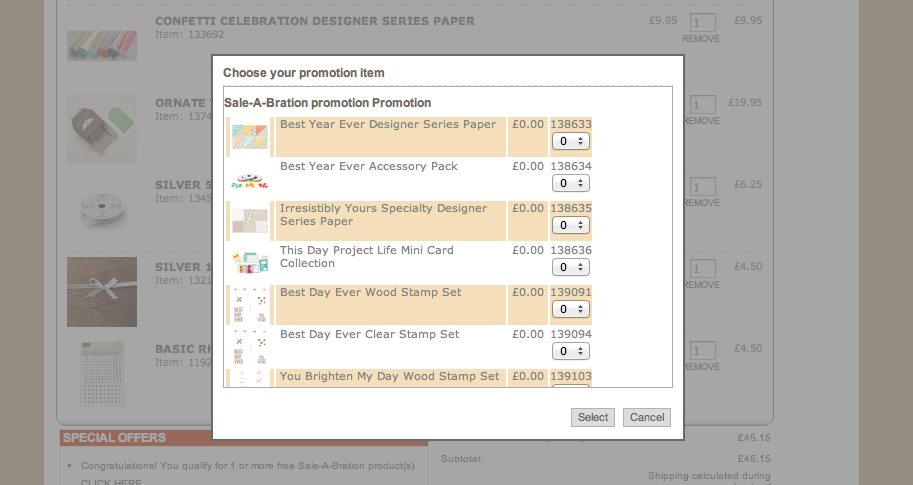The height and width of the screenshot is (485, 913).
Task: Click the Confetti Celebration paper thumbnail in the cart
Action: coord(102,45)
